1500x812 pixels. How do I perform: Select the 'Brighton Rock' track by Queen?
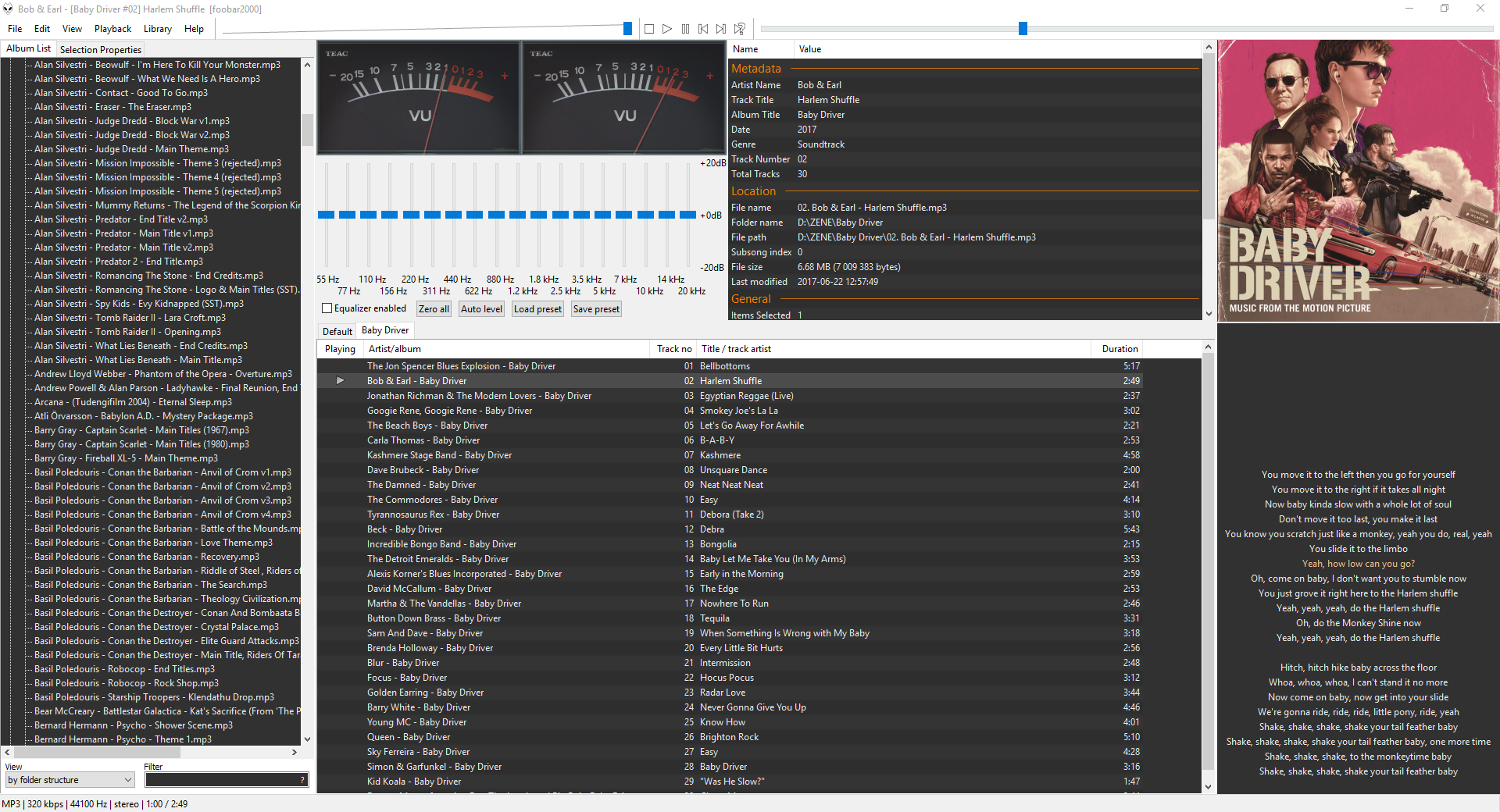(730, 737)
